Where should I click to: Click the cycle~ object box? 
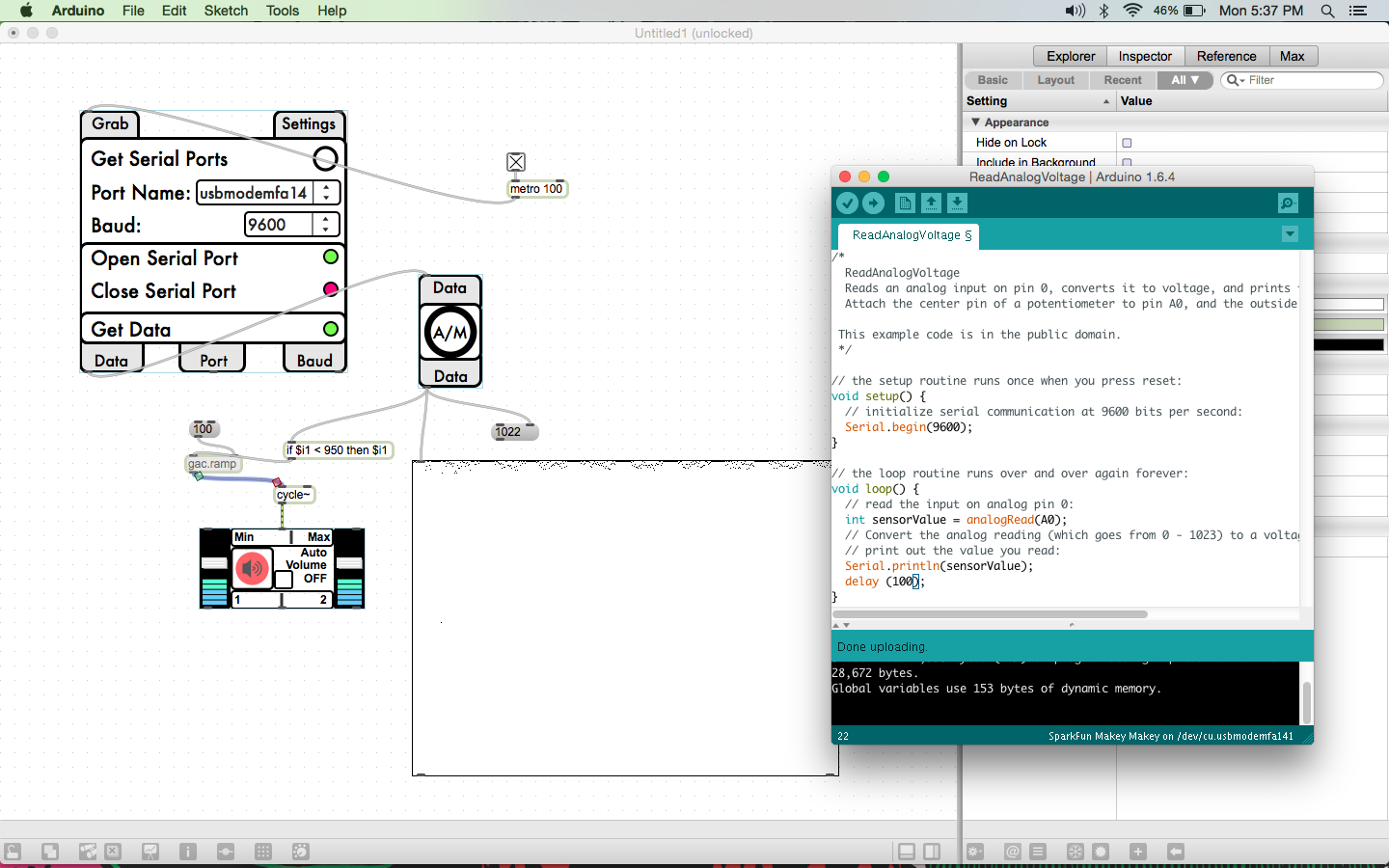(294, 495)
